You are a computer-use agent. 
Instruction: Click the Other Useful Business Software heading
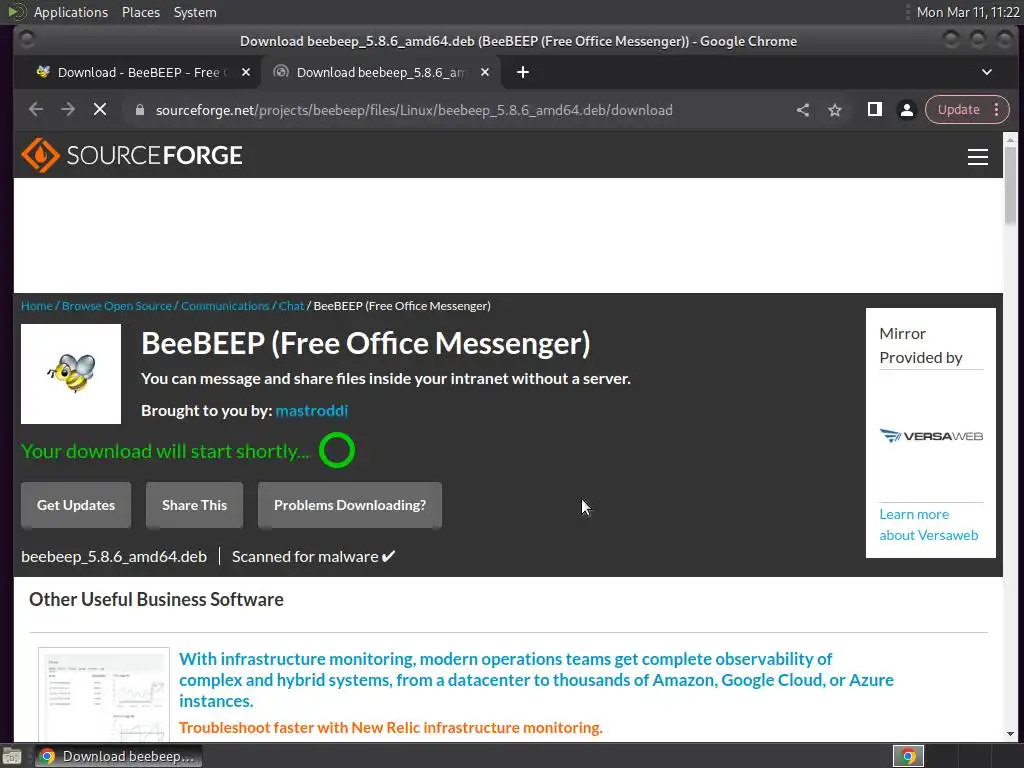tap(156, 600)
